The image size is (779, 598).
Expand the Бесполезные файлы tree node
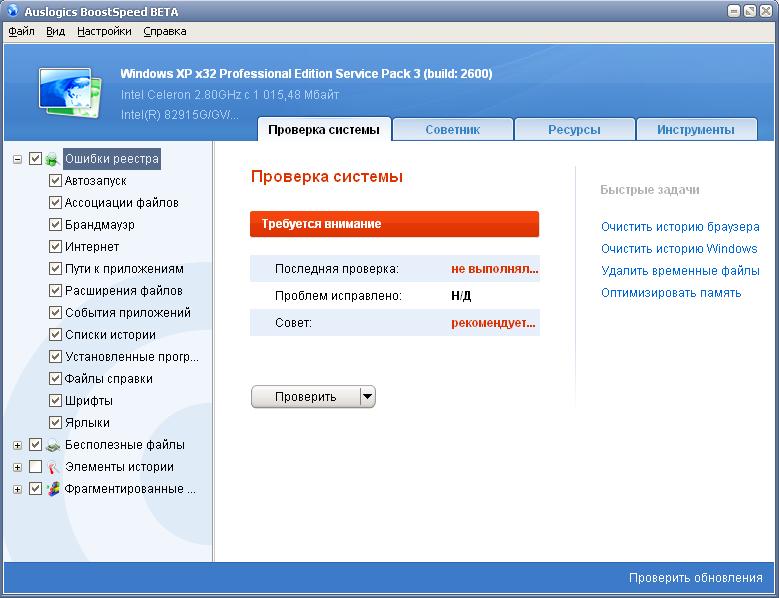click(18, 445)
